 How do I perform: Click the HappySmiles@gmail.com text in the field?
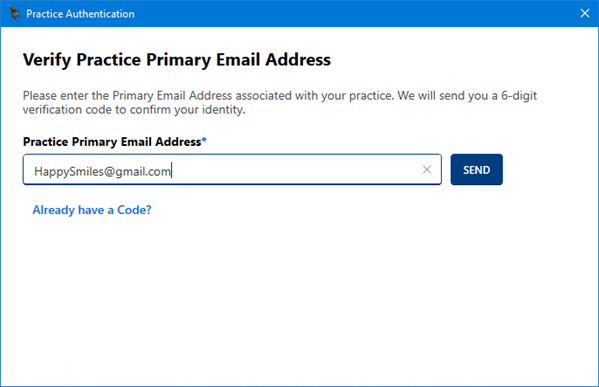pyautogui.click(x=102, y=171)
